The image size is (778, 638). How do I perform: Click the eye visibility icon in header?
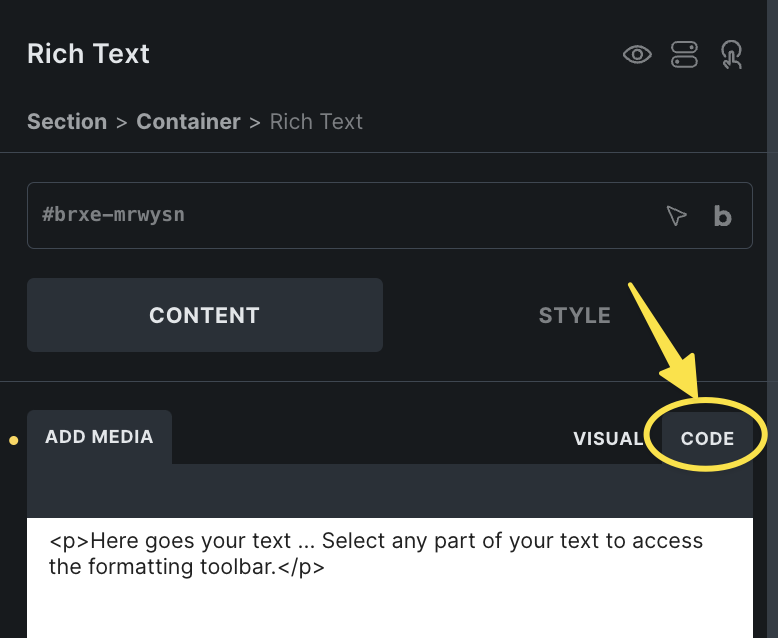[x=637, y=55]
